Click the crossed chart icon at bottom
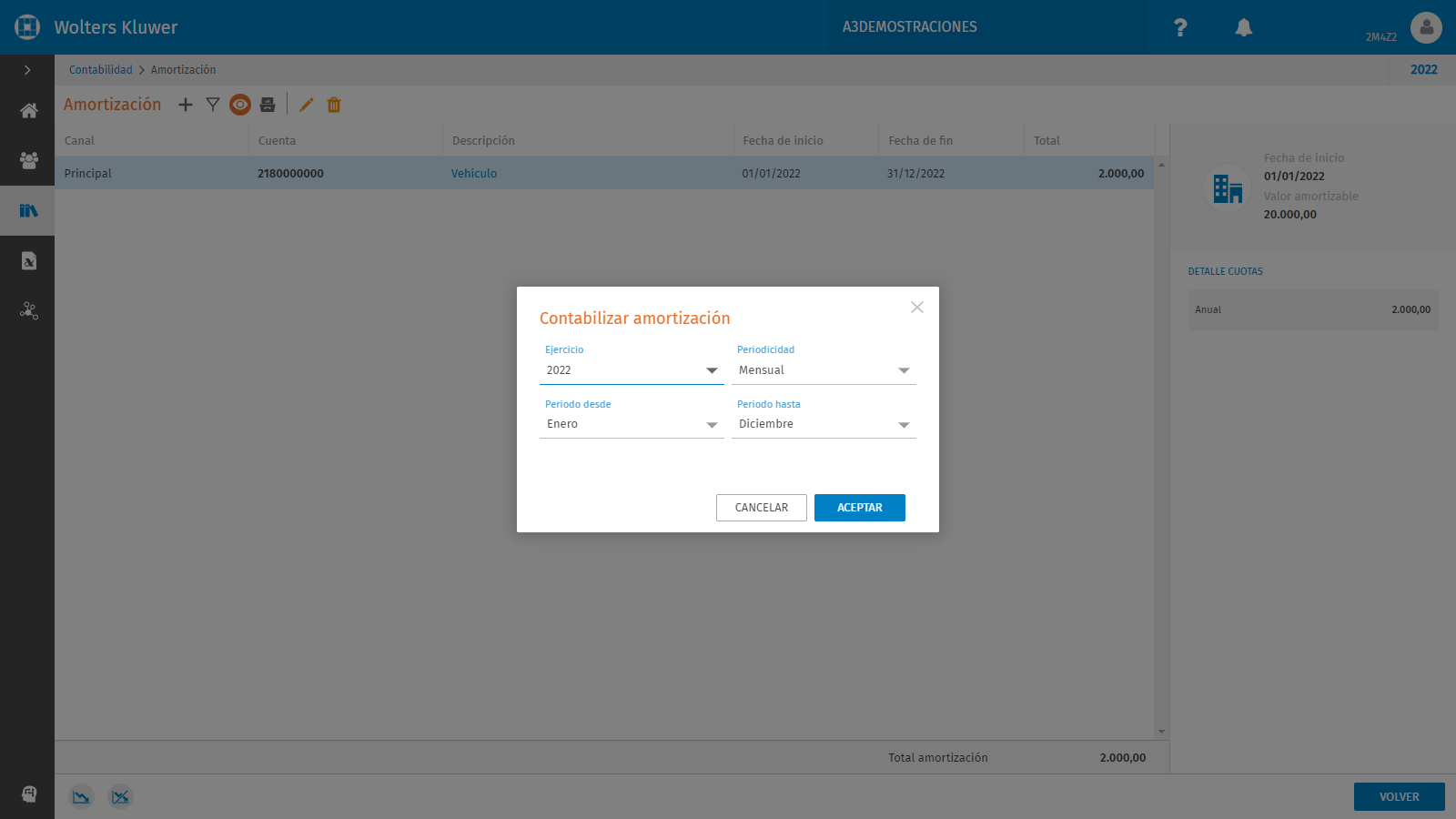The width and height of the screenshot is (1456, 819). [120, 797]
